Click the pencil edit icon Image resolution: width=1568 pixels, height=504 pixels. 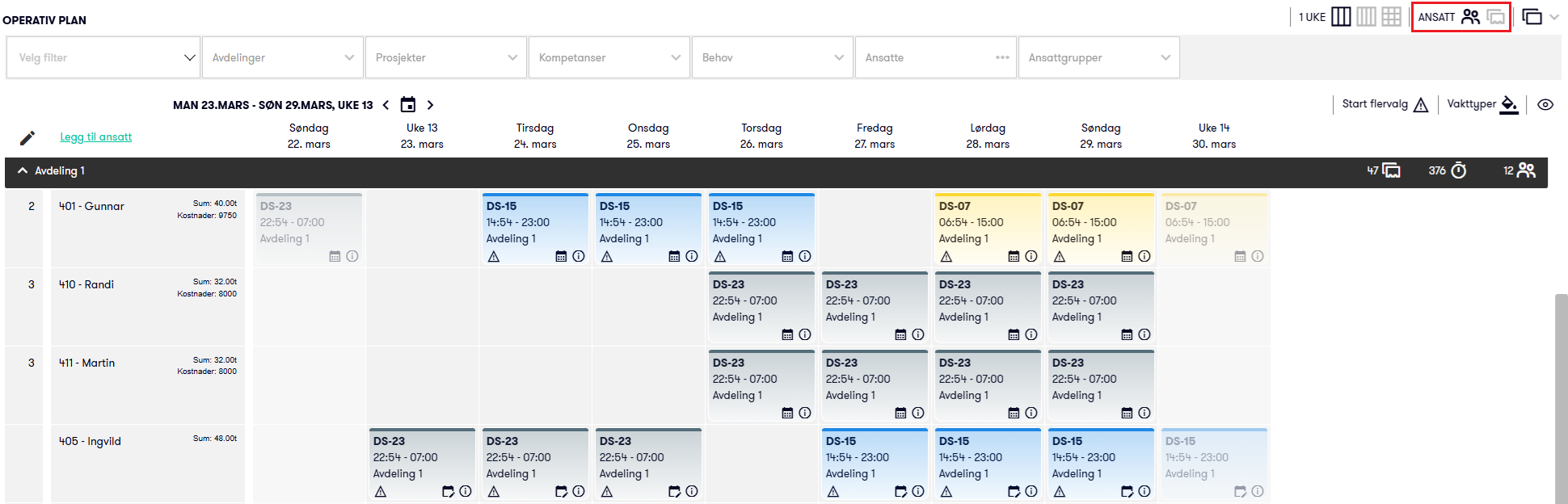(27, 138)
